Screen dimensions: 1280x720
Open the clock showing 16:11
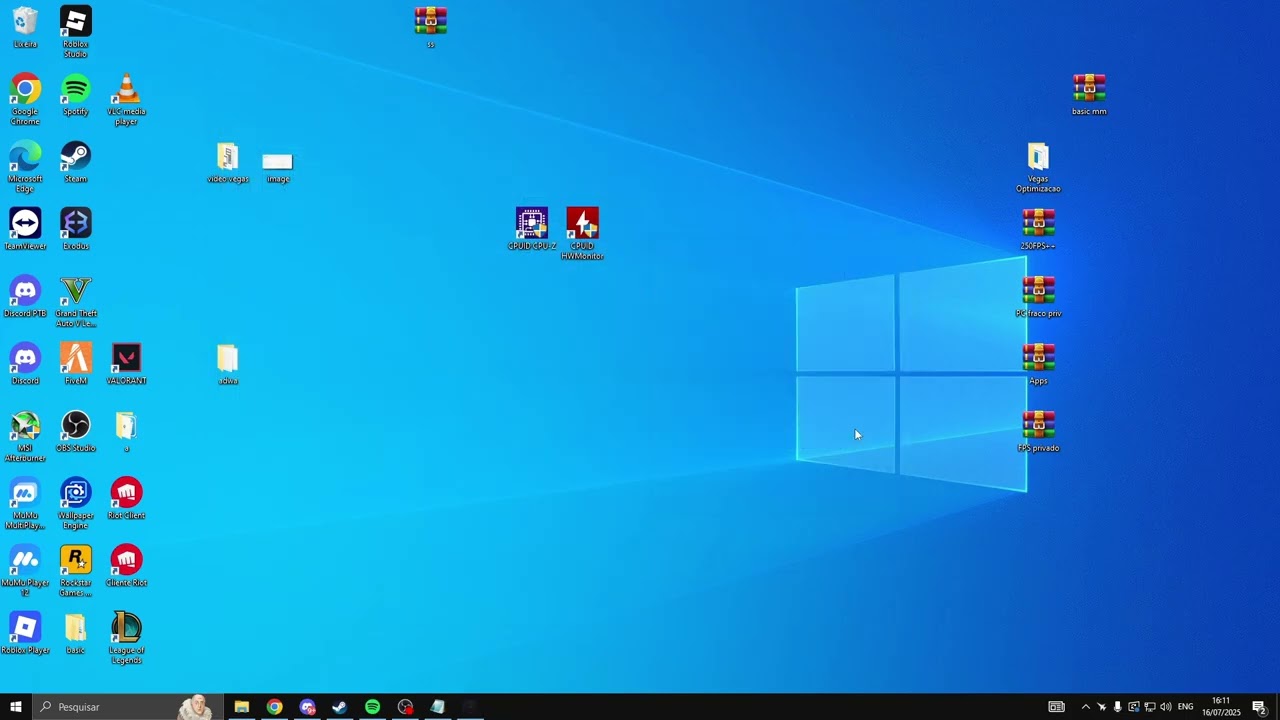coord(1221,707)
